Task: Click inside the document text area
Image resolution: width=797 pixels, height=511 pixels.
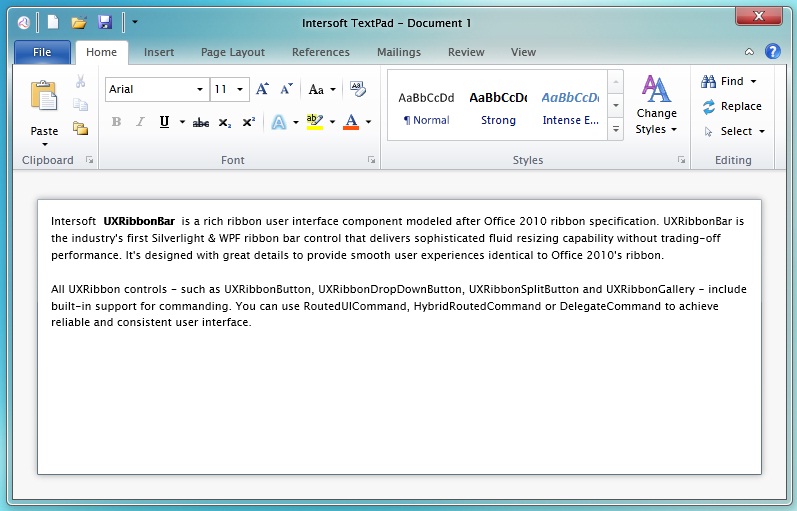Action: pyautogui.click(x=399, y=337)
